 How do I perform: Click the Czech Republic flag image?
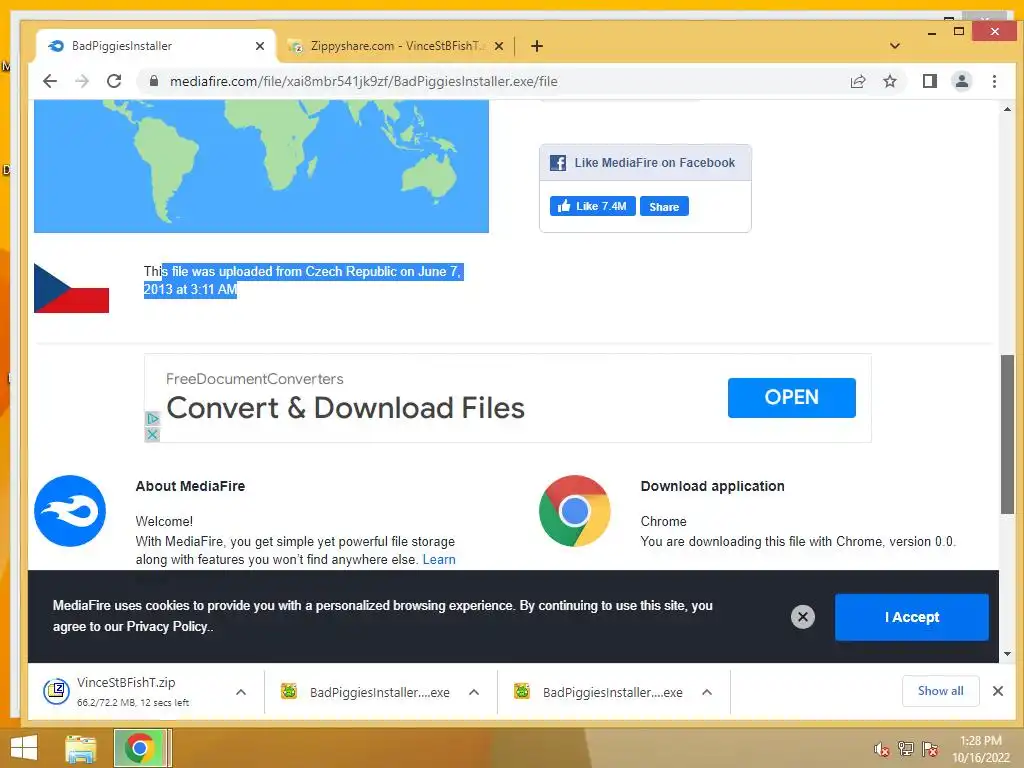pyautogui.click(x=71, y=288)
